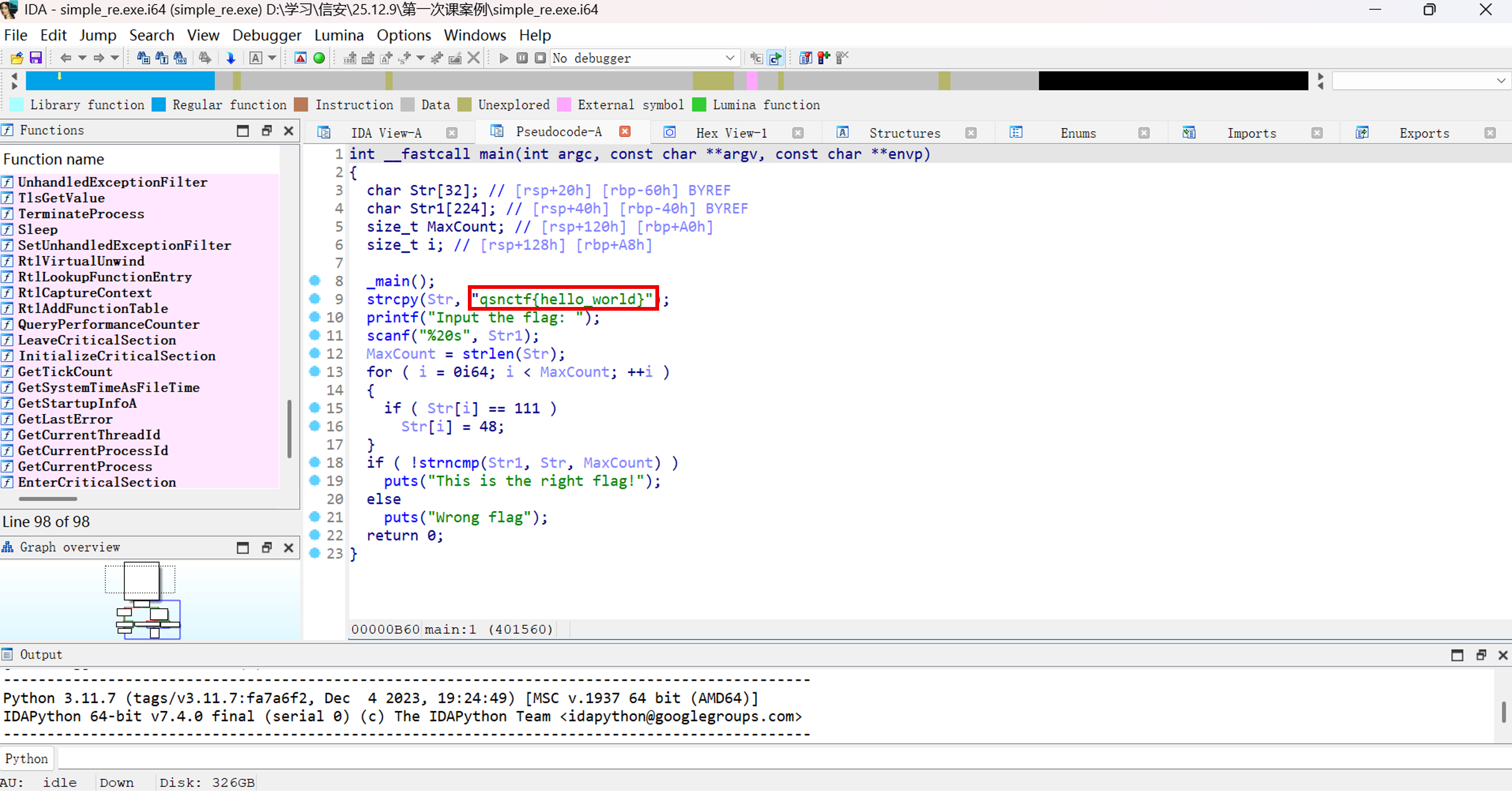Click the External symbol legend color swatch
The width and height of the screenshot is (1512, 792).
click(564, 105)
